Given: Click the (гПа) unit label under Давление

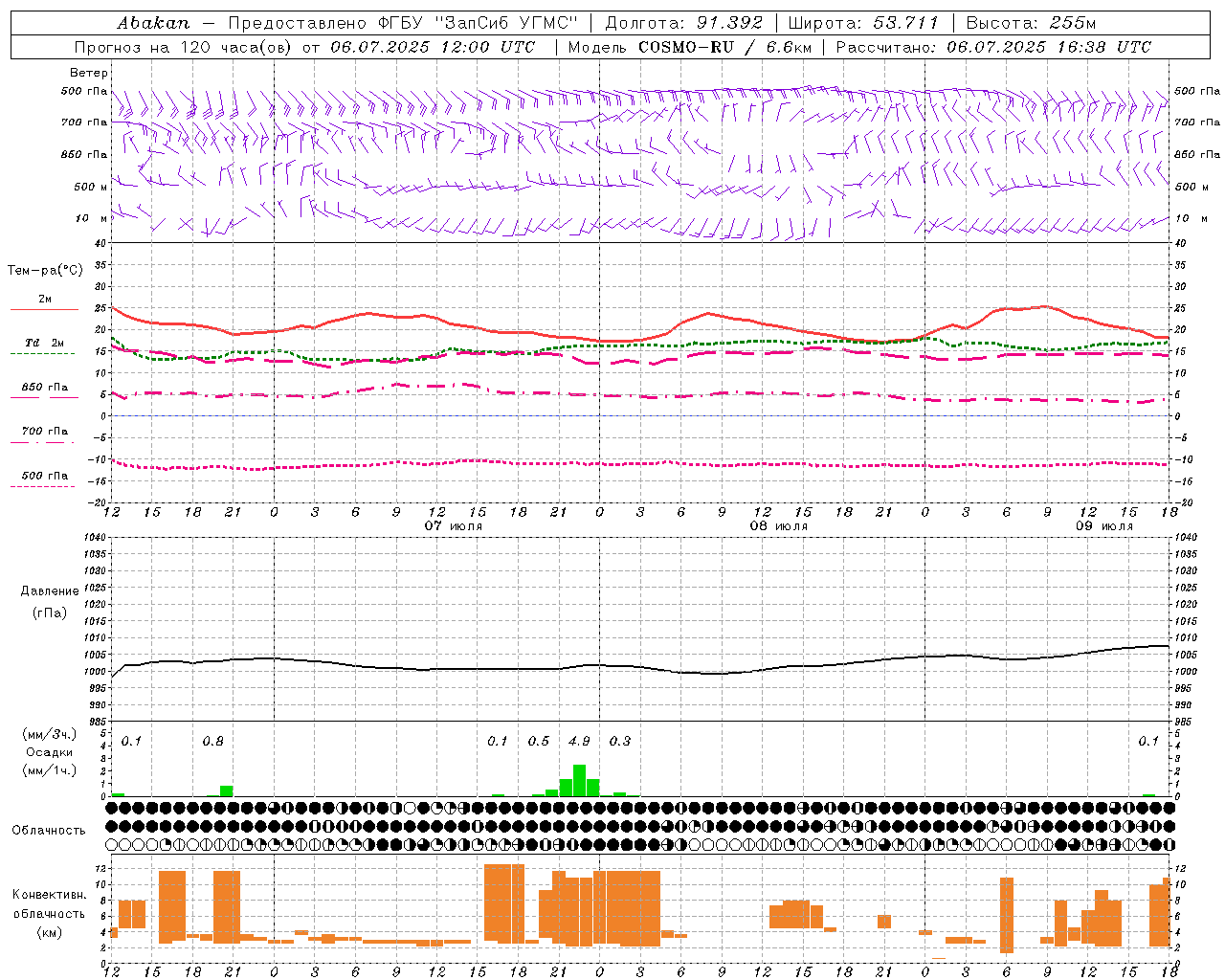Looking at the screenshot, I should pyautogui.click(x=50, y=612).
